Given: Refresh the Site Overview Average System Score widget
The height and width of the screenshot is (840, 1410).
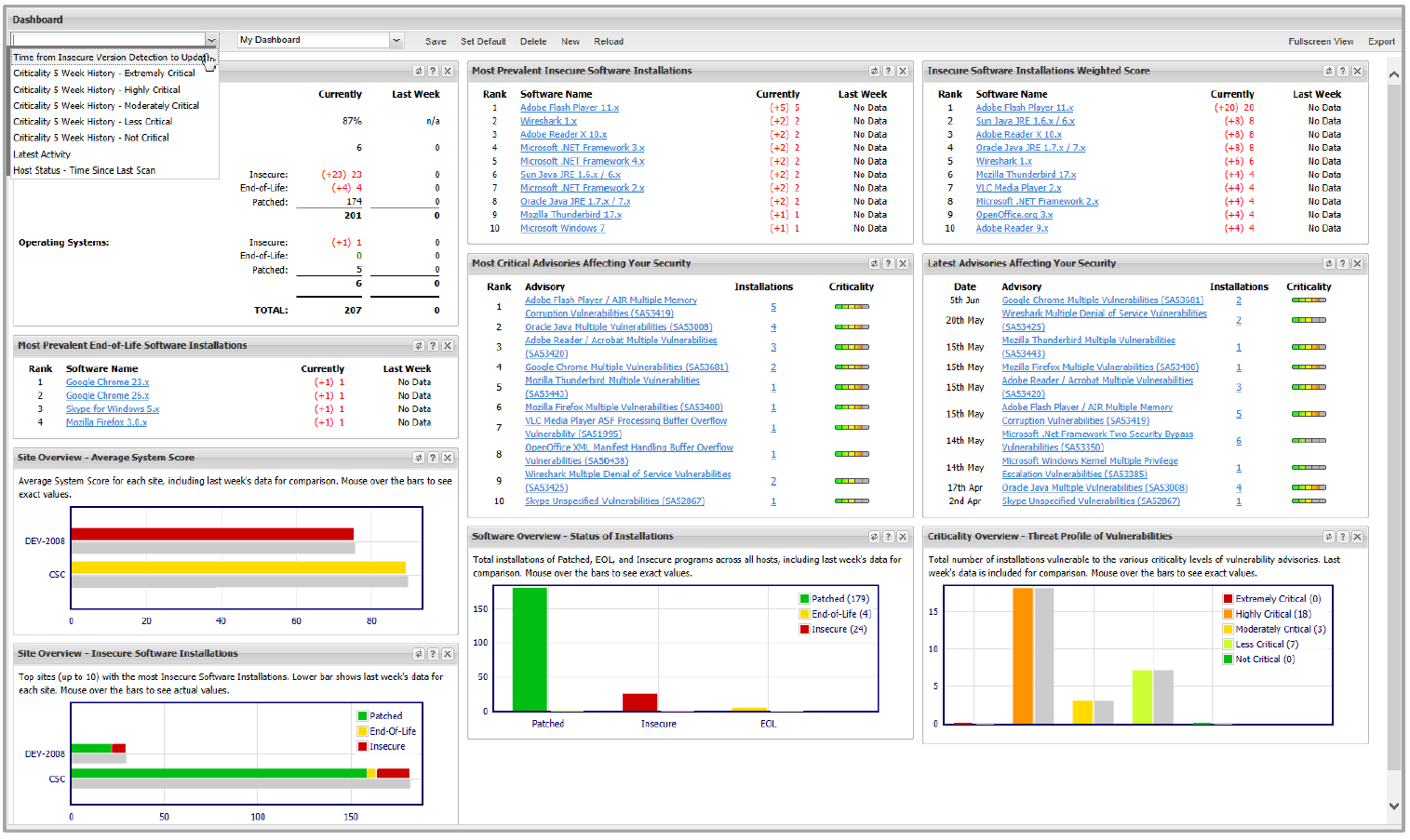Looking at the screenshot, I should tap(419, 457).
